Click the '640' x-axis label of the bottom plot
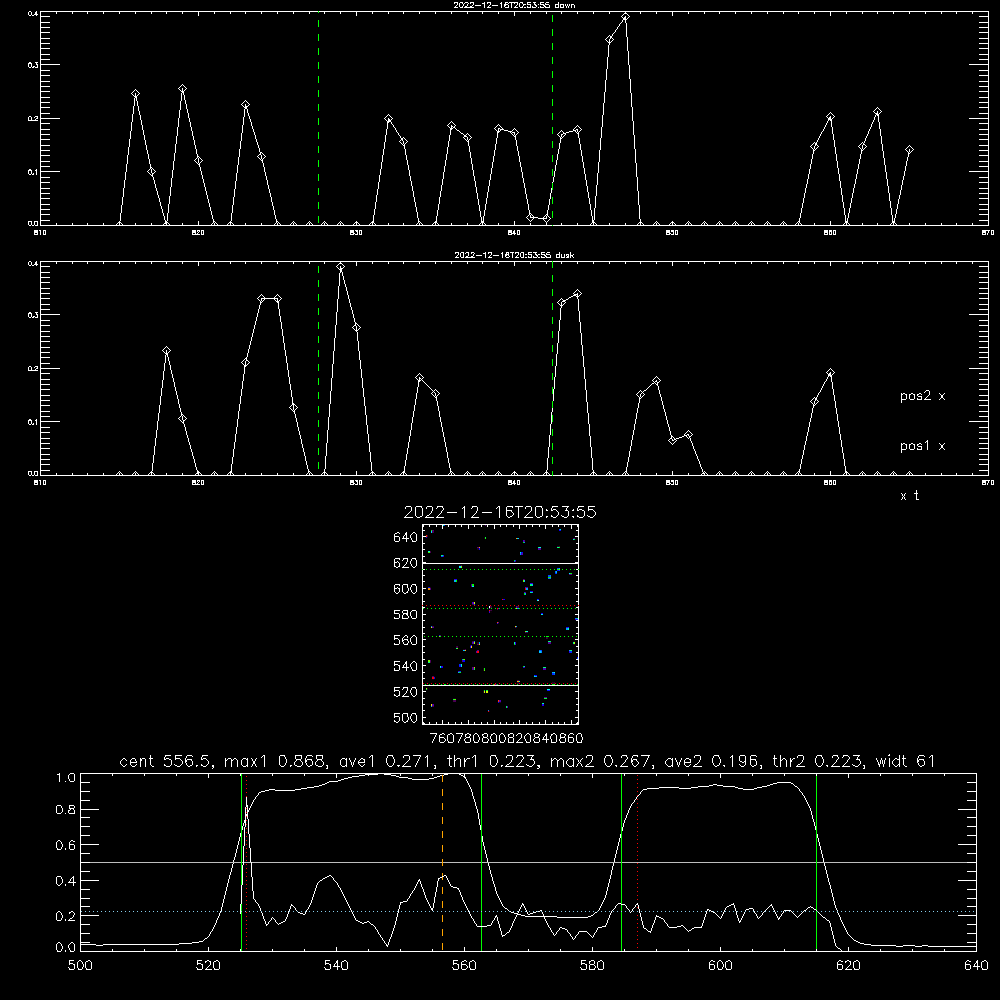The height and width of the screenshot is (1000, 1000). pyautogui.click(x=976, y=966)
